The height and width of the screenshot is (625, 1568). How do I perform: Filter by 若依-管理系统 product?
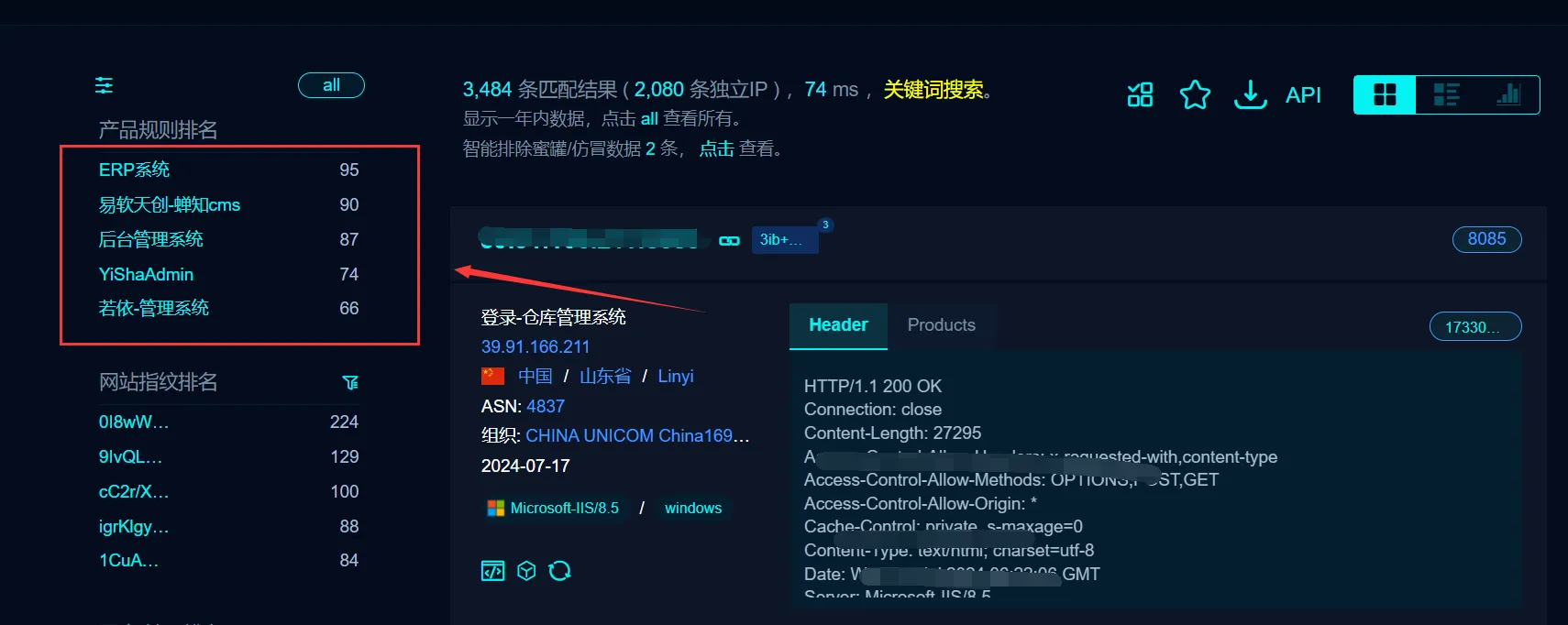click(153, 308)
